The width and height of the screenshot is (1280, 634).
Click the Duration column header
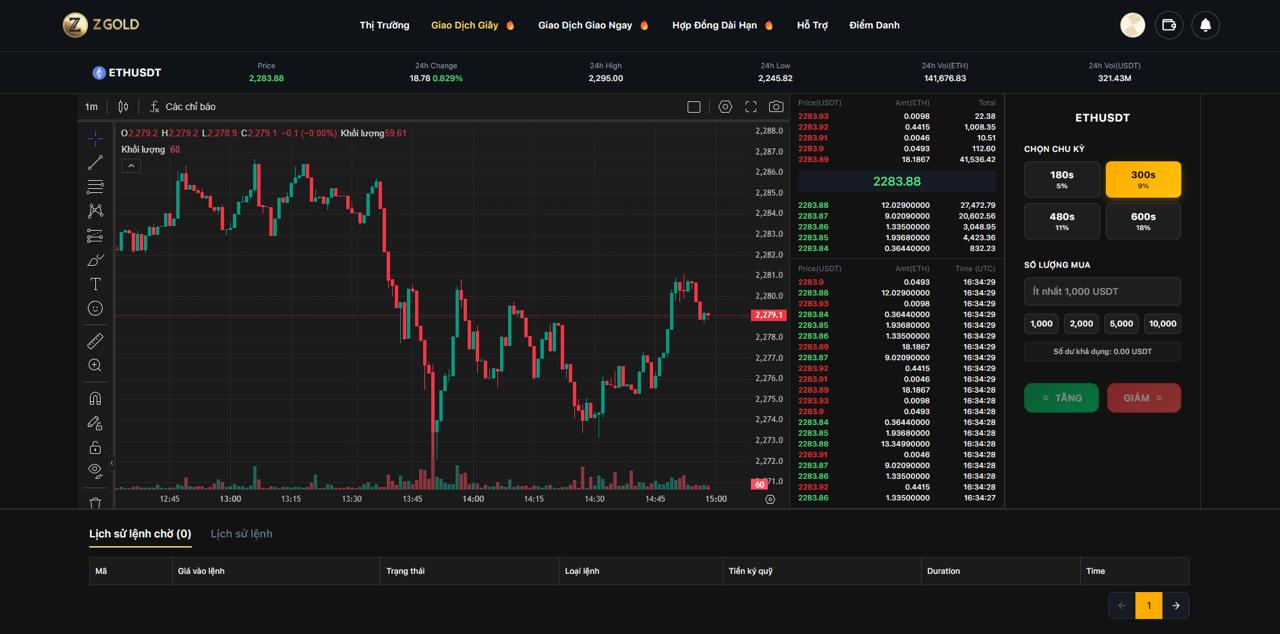pos(943,571)
